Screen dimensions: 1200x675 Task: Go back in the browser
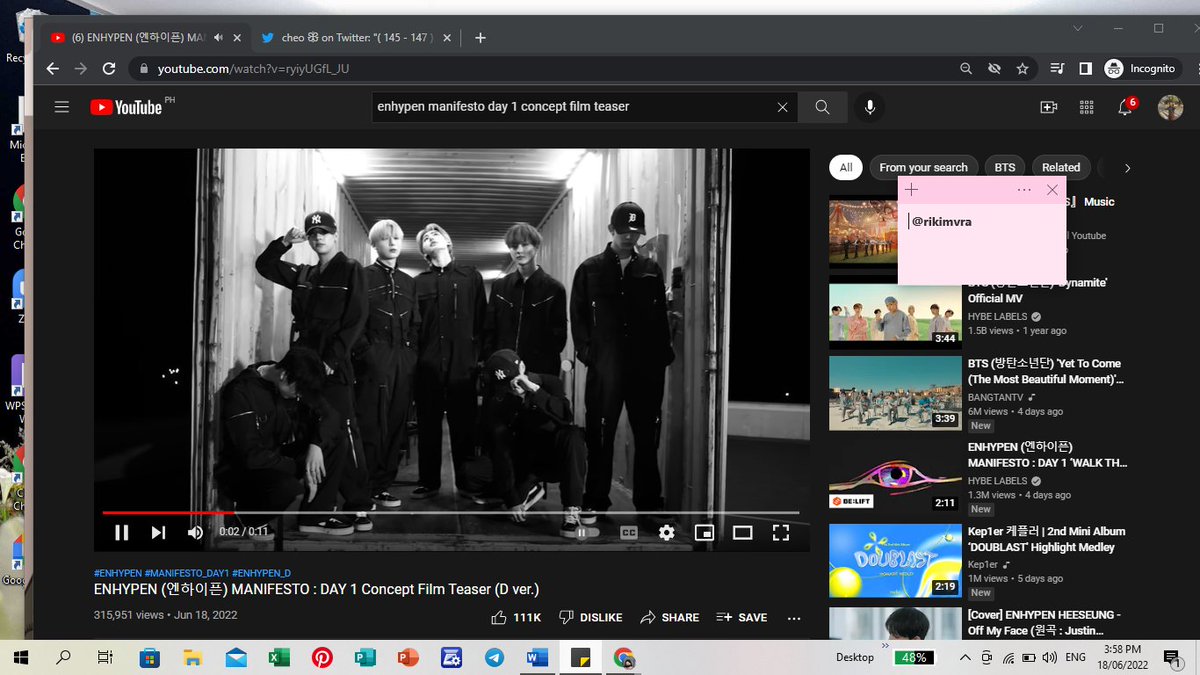click(53, 69)
